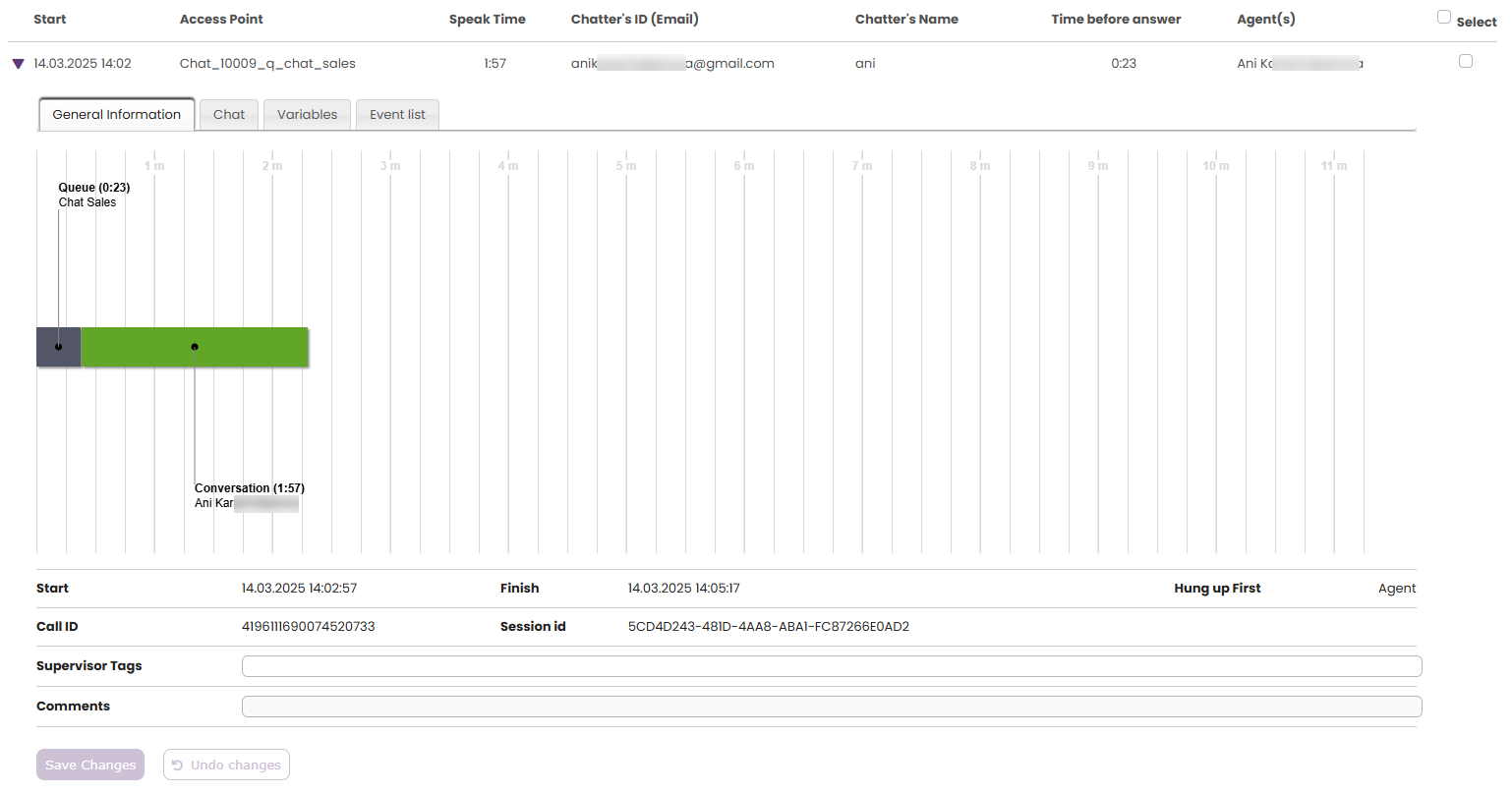Tick the Select all checkbox in header
Viewport: 1512px width, 794px height.
pyautogui.click(x=1443, y=17)
